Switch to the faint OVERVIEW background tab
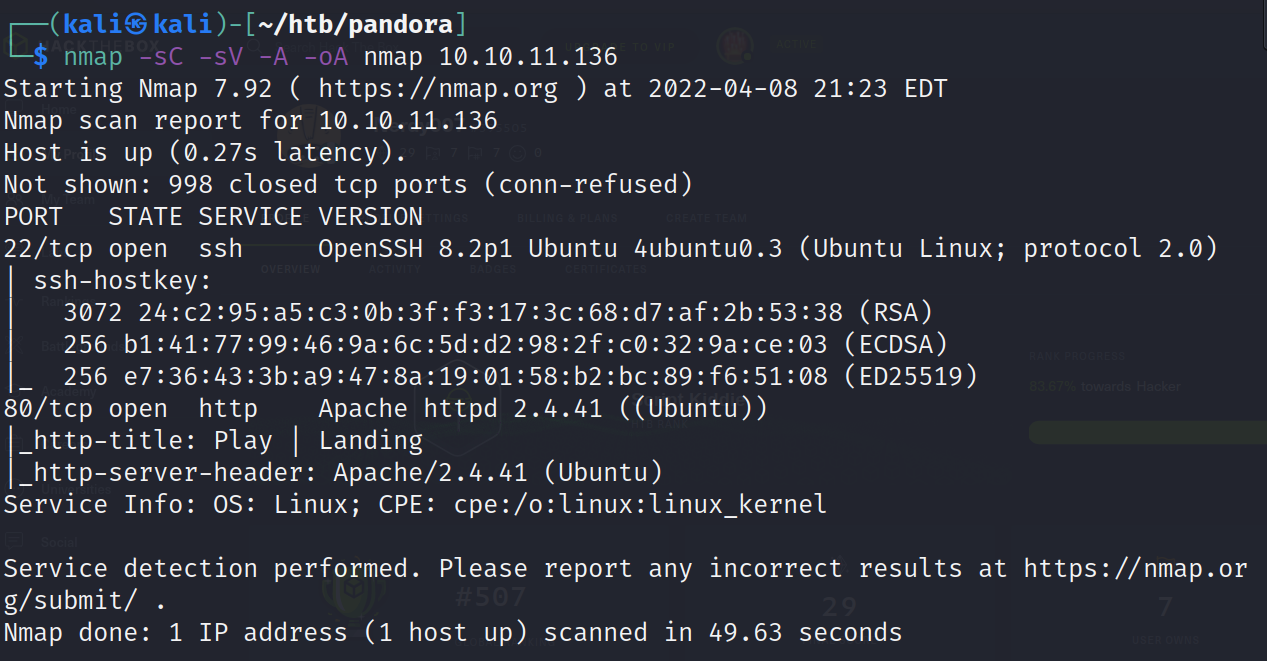Image resolution: width=1267 pixels, height=661 pixels. [290, 270]
